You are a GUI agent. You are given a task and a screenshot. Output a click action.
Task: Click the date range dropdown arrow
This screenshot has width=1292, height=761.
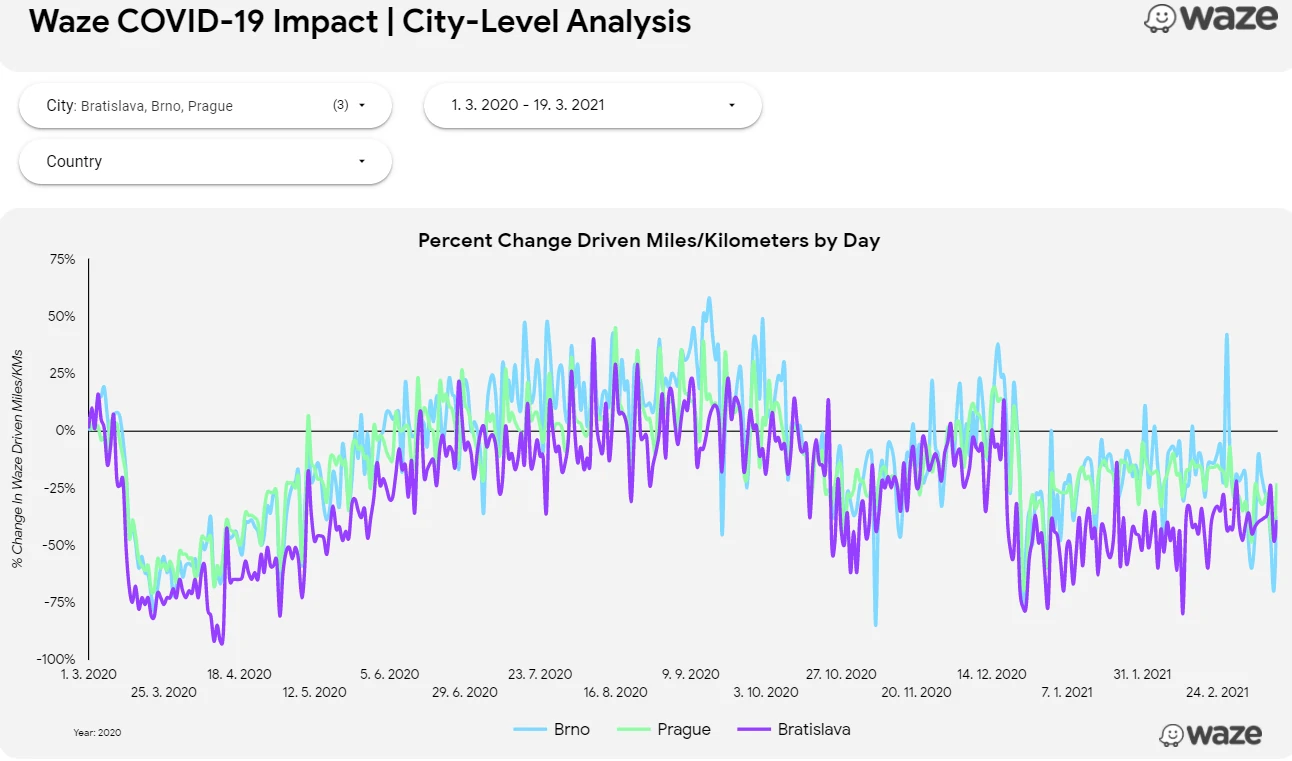coord(731,105)
